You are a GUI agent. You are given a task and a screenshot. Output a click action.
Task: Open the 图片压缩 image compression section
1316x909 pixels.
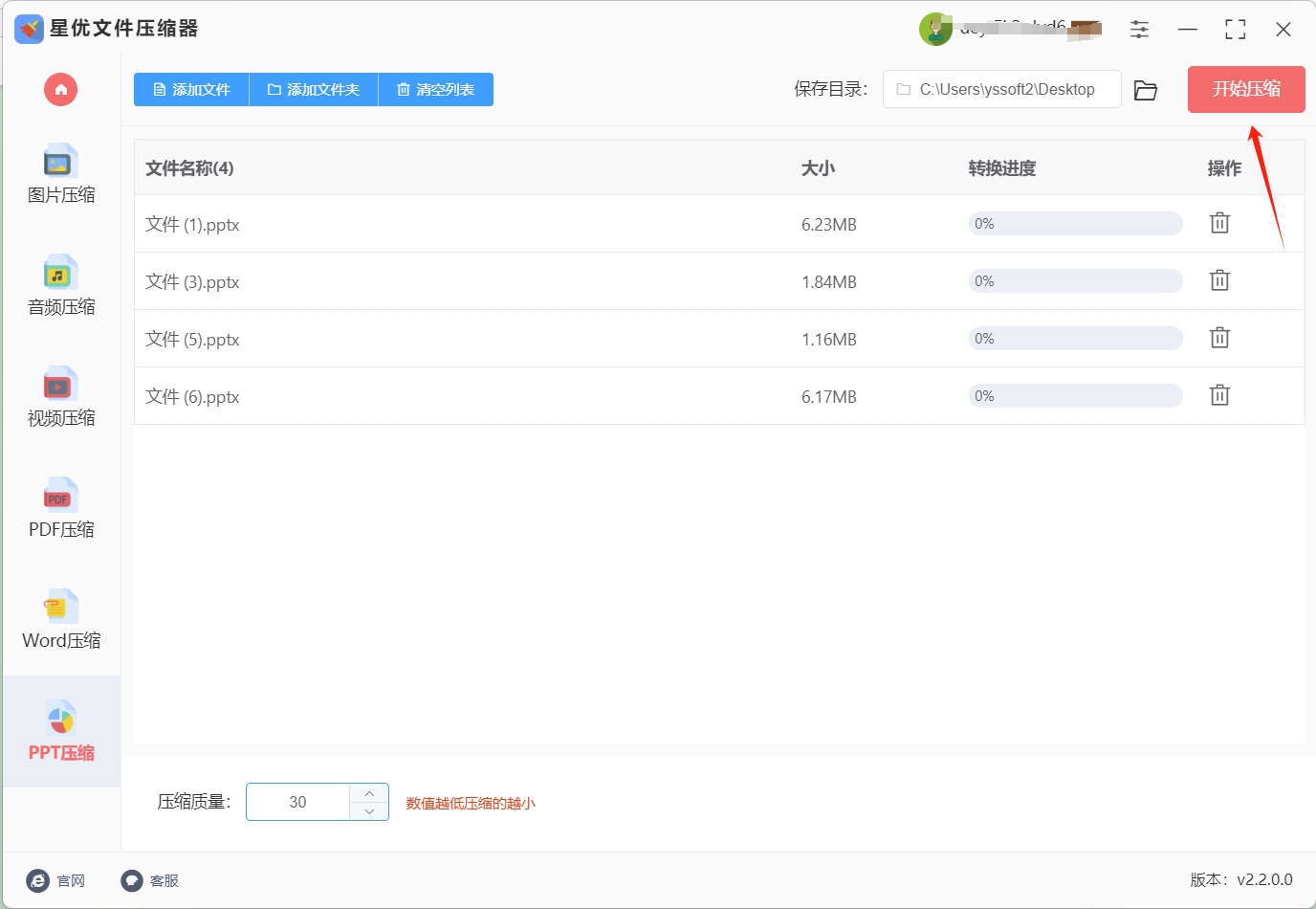tap(61, 175)
